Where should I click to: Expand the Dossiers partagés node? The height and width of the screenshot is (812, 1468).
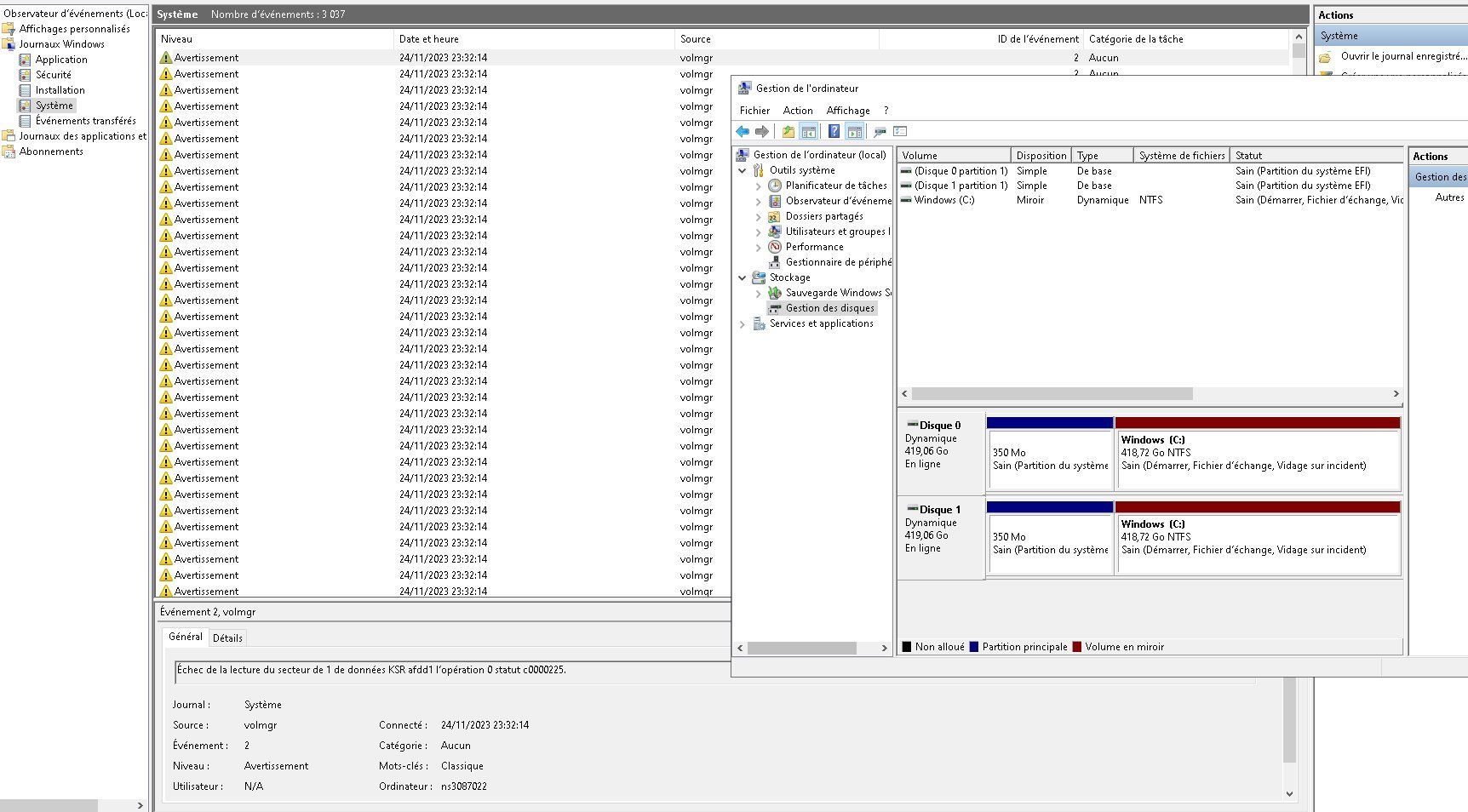coord(759,217)
